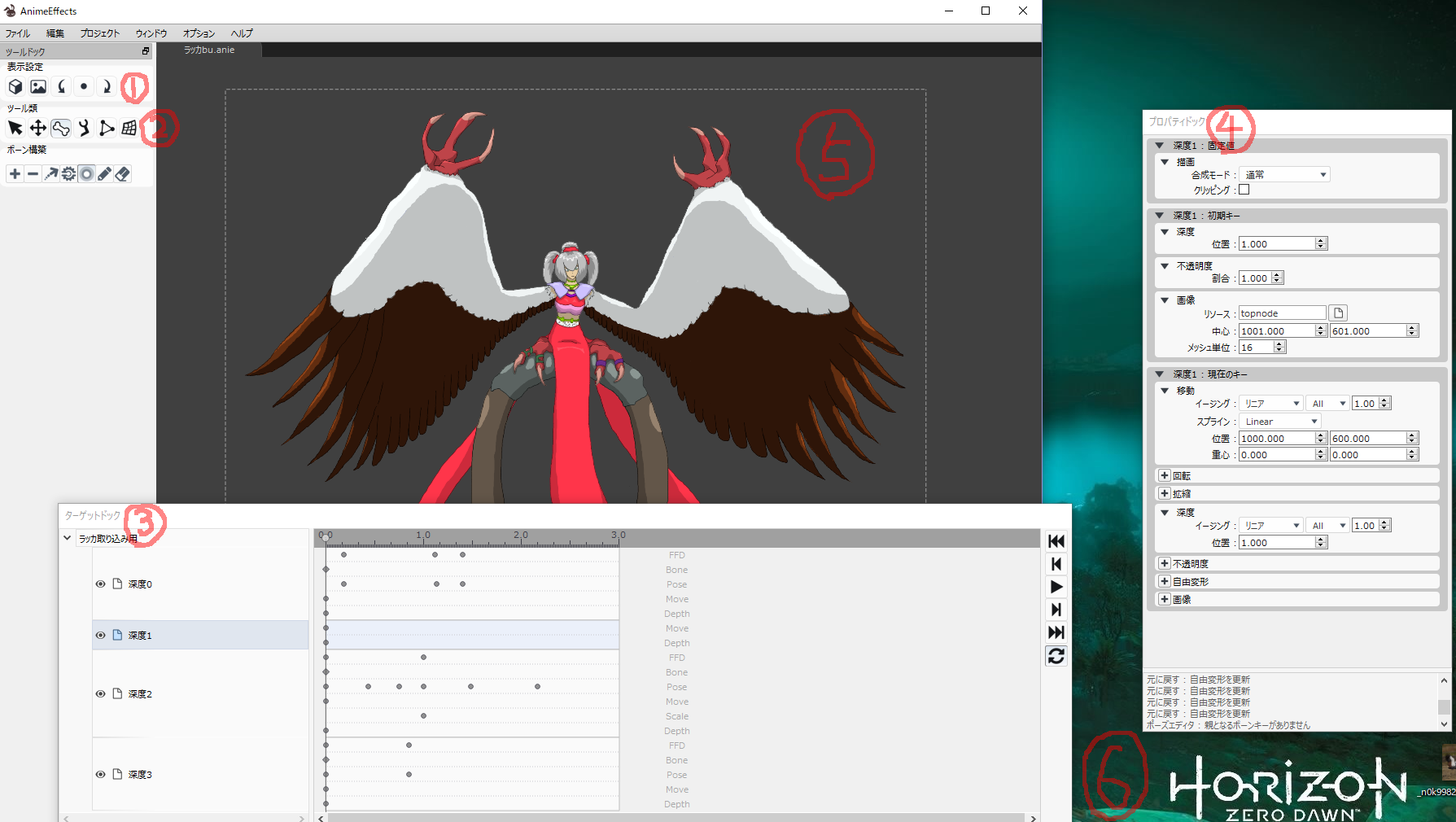Image resolution: width=1456 pixels, height=822 pixels.
Task: Enable the クリッピング checkbox
Action: click(1244, 190)
